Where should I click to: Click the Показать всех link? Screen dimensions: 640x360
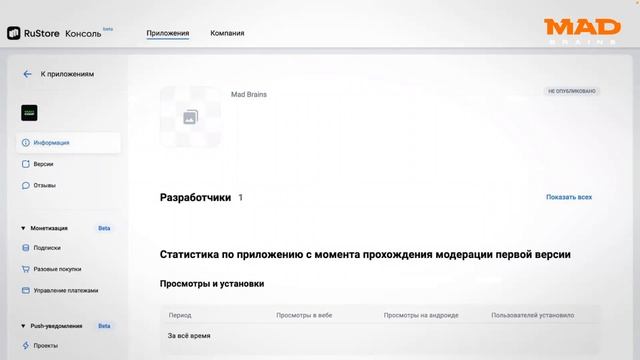tap(569, 197)
